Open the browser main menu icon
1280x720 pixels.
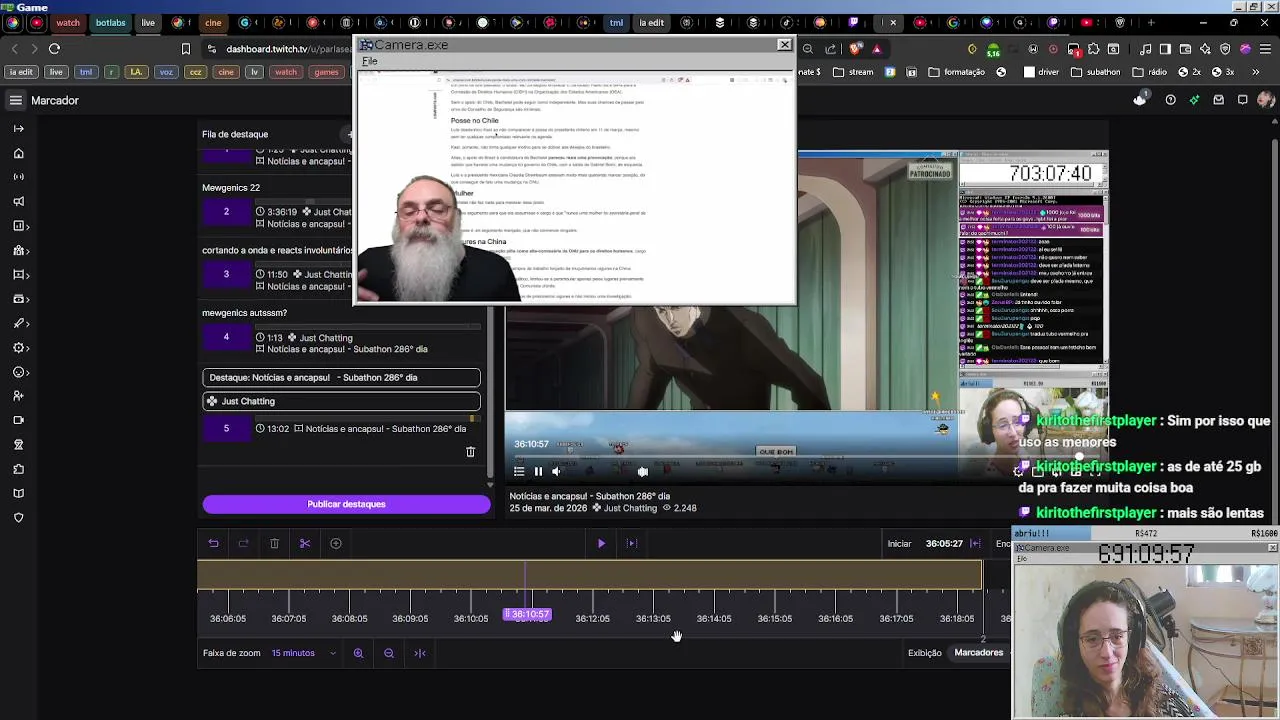click(1265, 48)
